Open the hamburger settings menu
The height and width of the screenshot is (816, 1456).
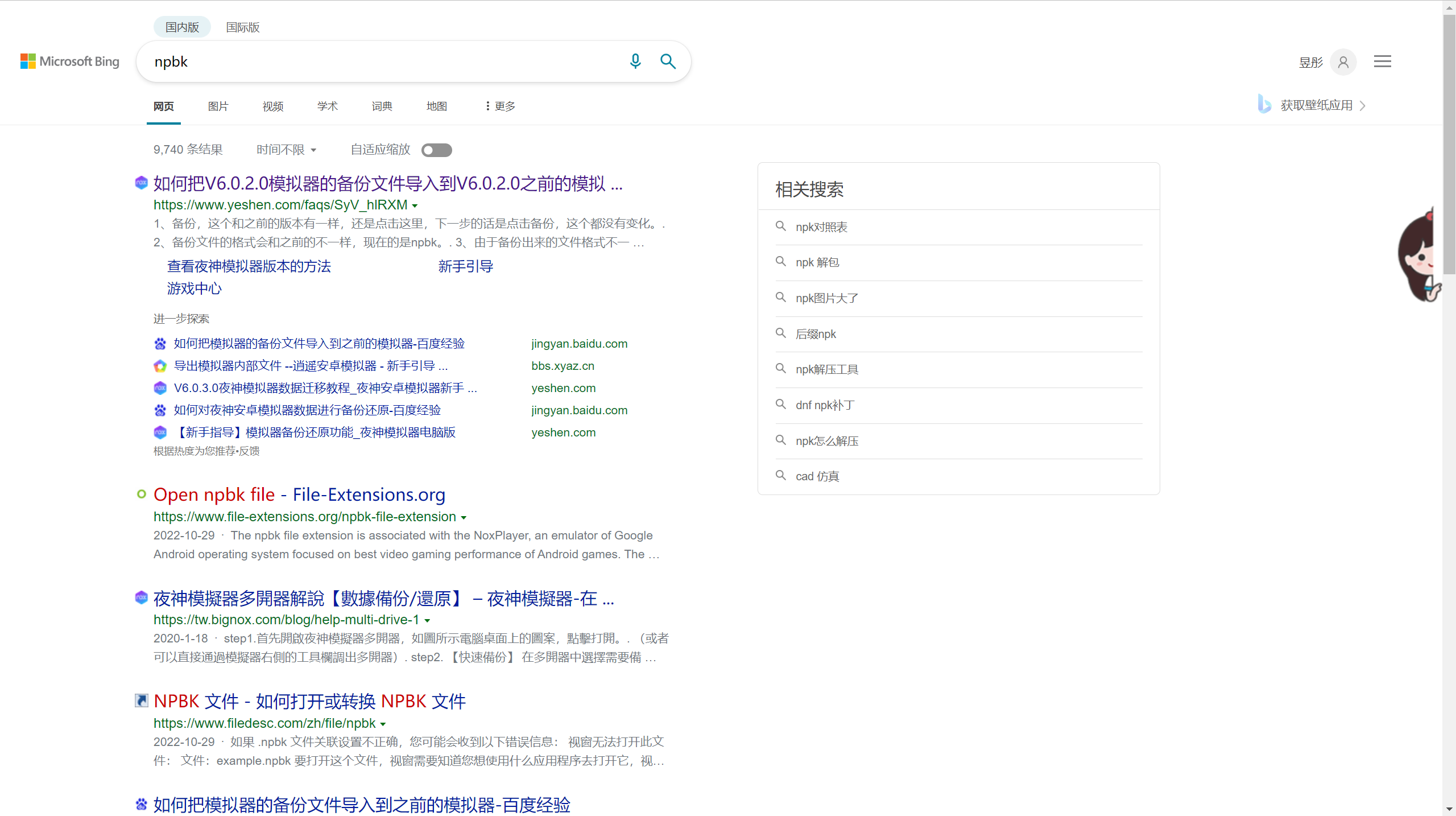1382,61
